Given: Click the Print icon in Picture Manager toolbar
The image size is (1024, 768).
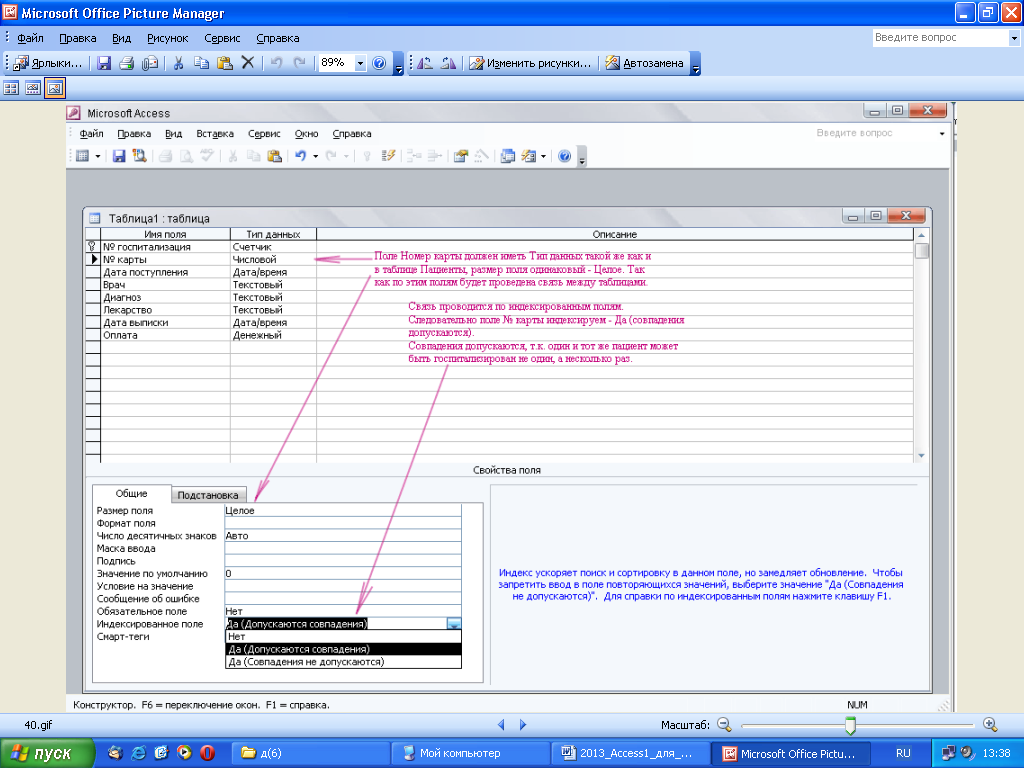Looking at the screenshot, I should [127, 63].
